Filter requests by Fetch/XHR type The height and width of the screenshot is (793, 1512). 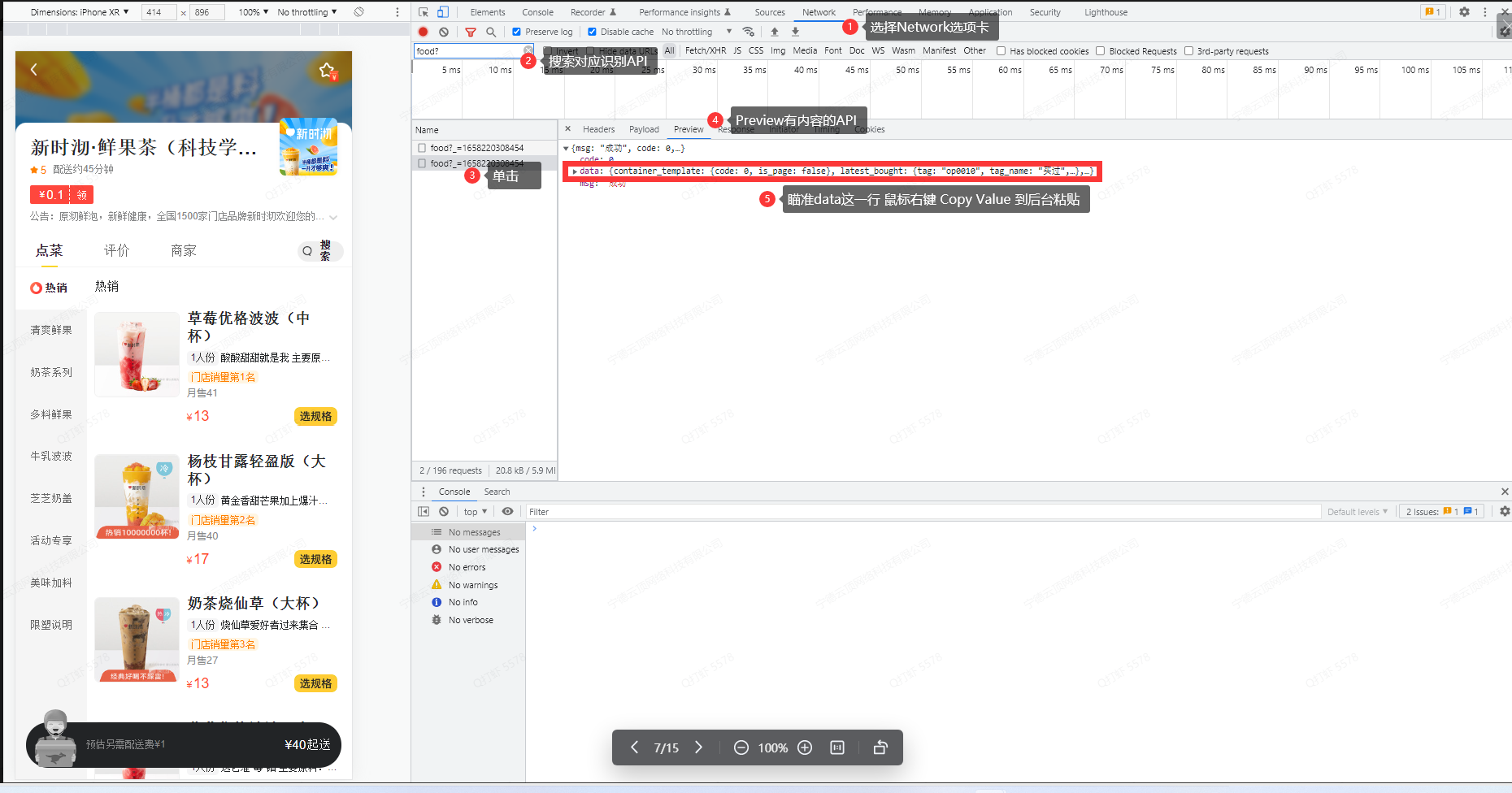click(706, 50)
